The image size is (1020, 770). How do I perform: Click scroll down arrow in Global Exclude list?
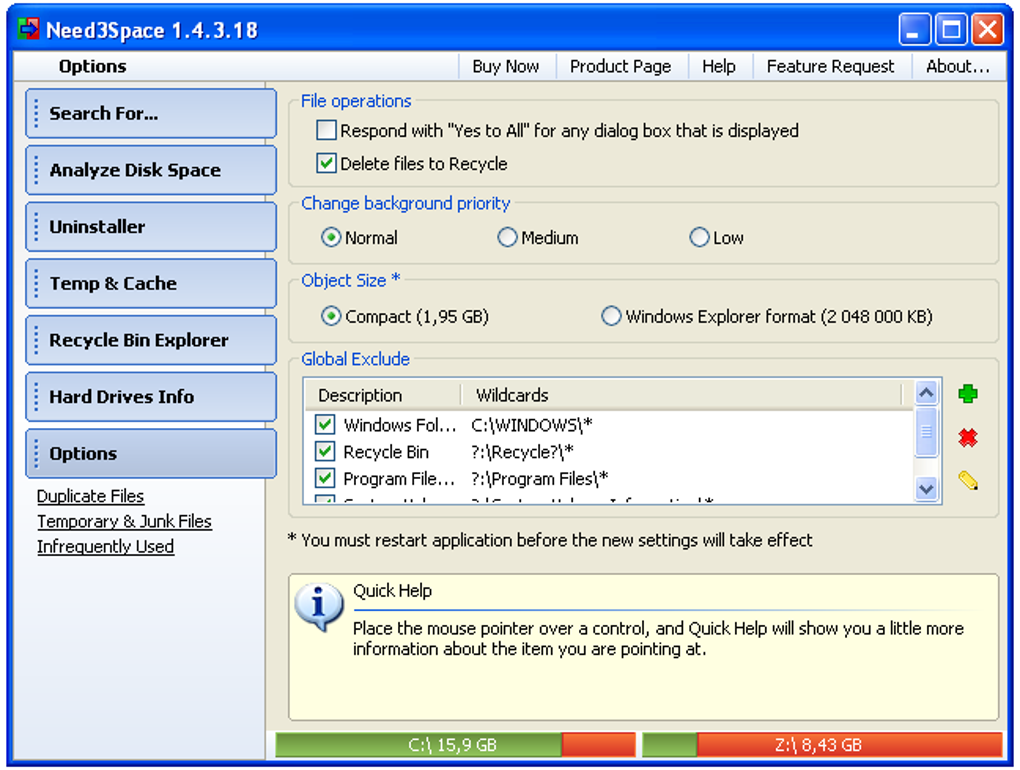[x=926, y=489]
